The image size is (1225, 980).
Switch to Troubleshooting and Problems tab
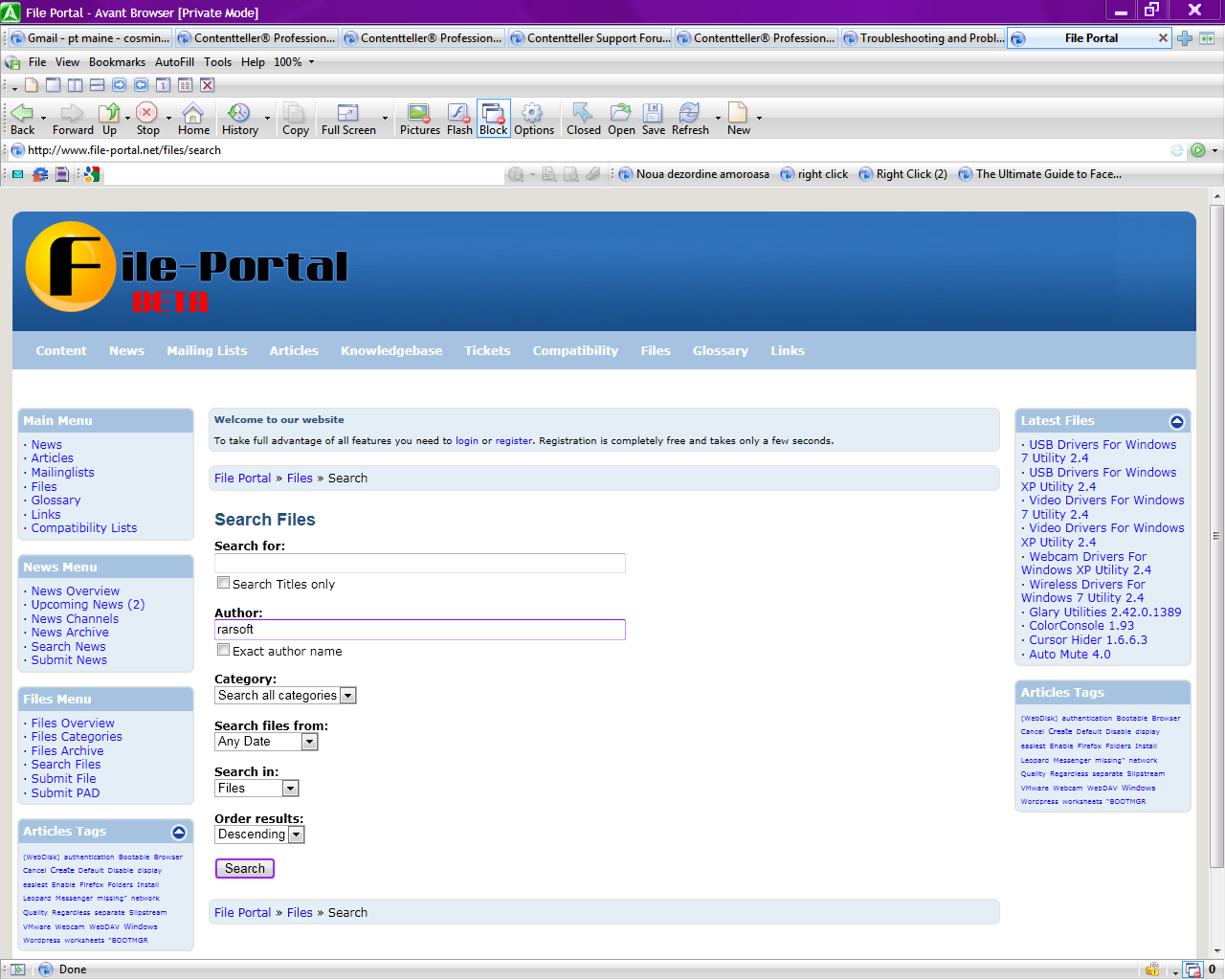point(922,38)
